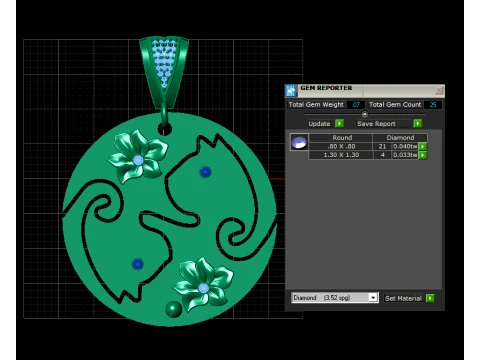Click the upper left flower on pendant
Viewport: 480px width, 360px height.
[137, 157]
